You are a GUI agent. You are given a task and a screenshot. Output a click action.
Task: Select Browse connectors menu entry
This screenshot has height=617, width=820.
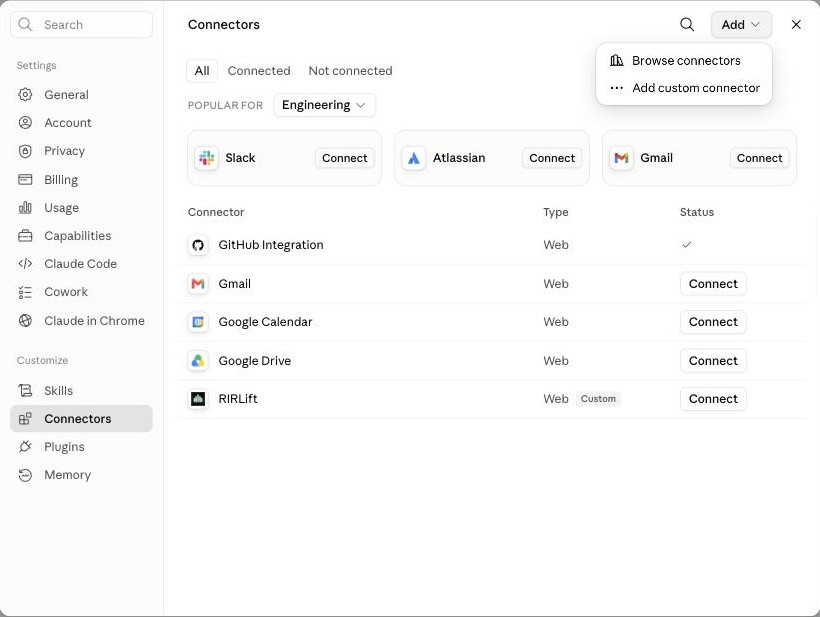[x=684, y=61]
